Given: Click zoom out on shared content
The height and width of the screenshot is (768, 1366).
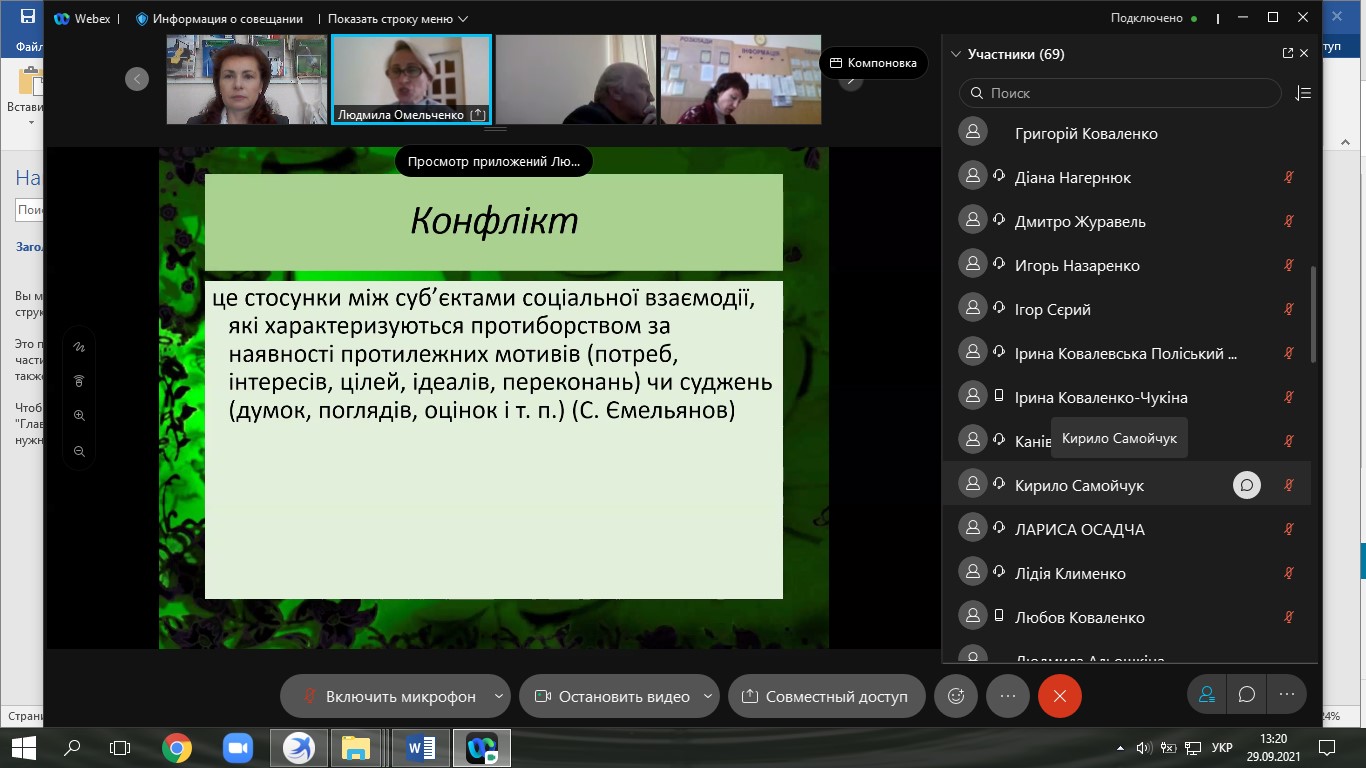Looking at the screenshot, I should [x=79, y=451].
